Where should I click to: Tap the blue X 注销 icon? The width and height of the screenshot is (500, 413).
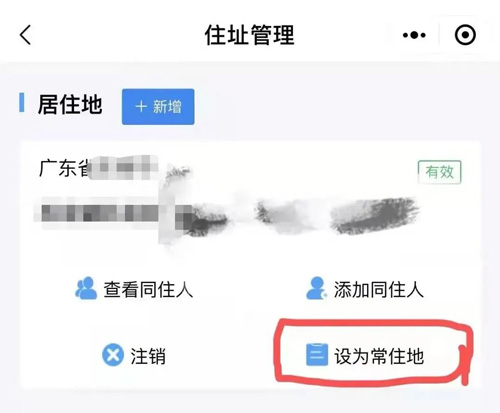[113, 355]
